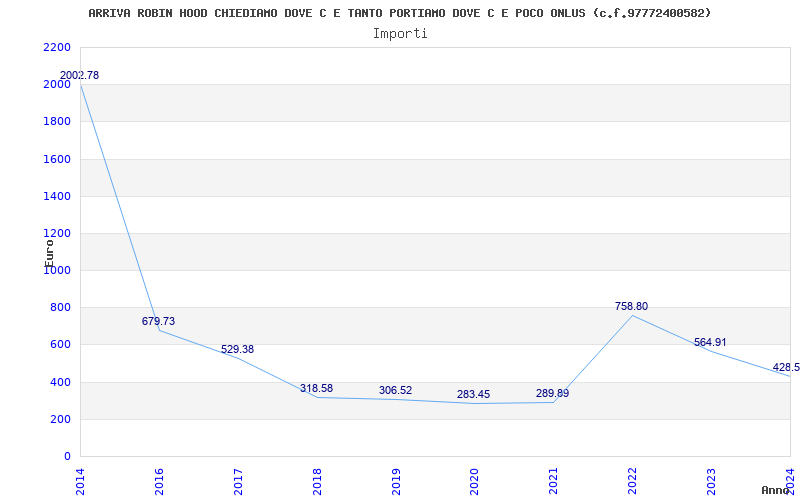Click the 2200 y-axis tick label
This screenshot has height=500, width=800.
click(x=57, y=47)
